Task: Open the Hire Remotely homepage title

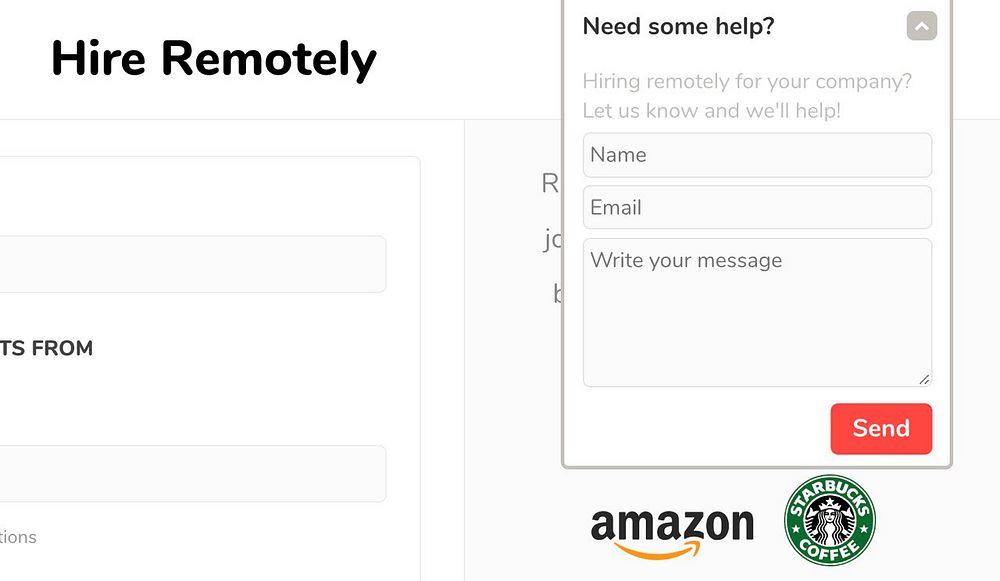Action: (214, 58)
